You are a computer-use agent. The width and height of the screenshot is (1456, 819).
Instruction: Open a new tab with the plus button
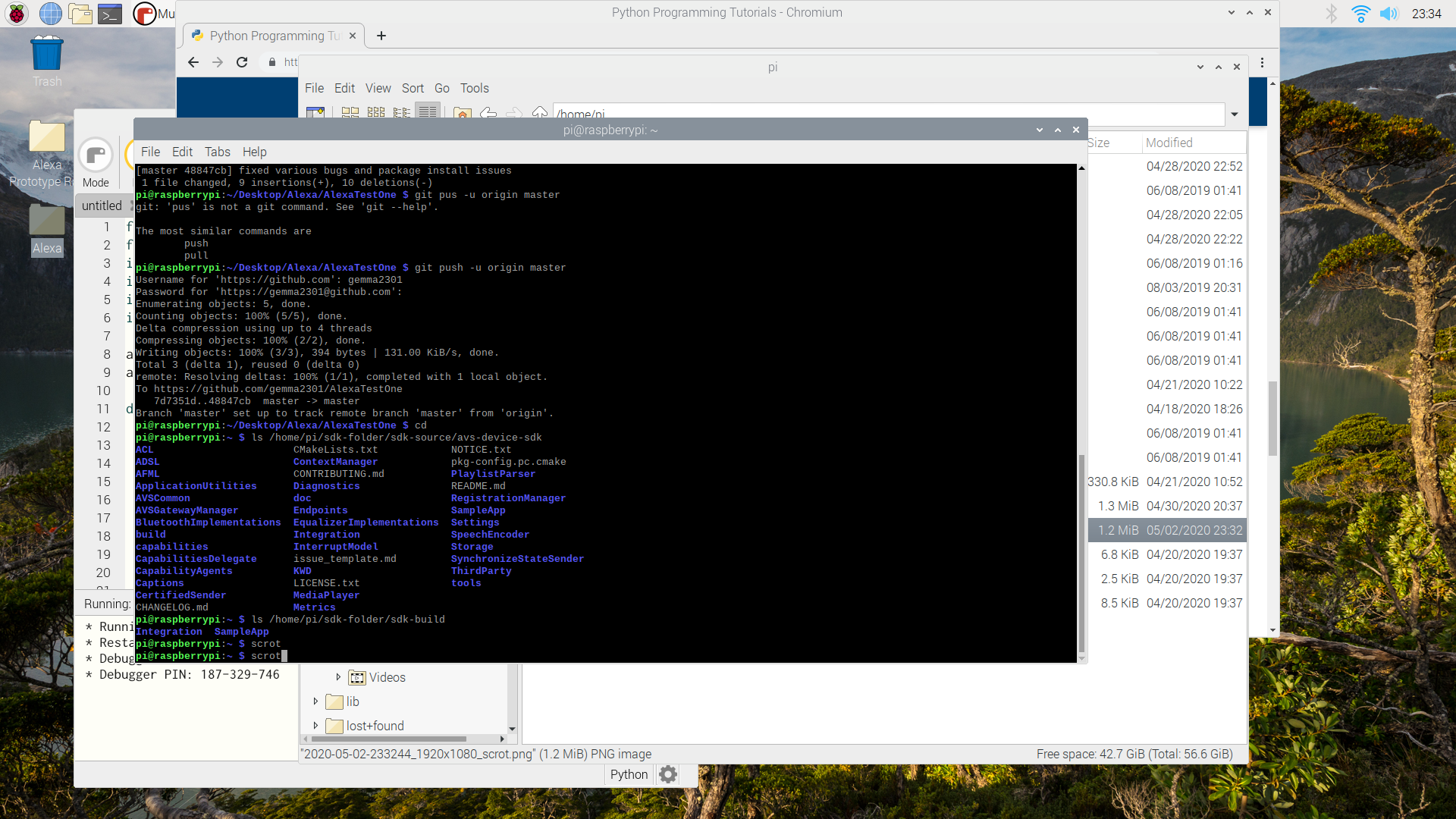[x=381, y=36]
